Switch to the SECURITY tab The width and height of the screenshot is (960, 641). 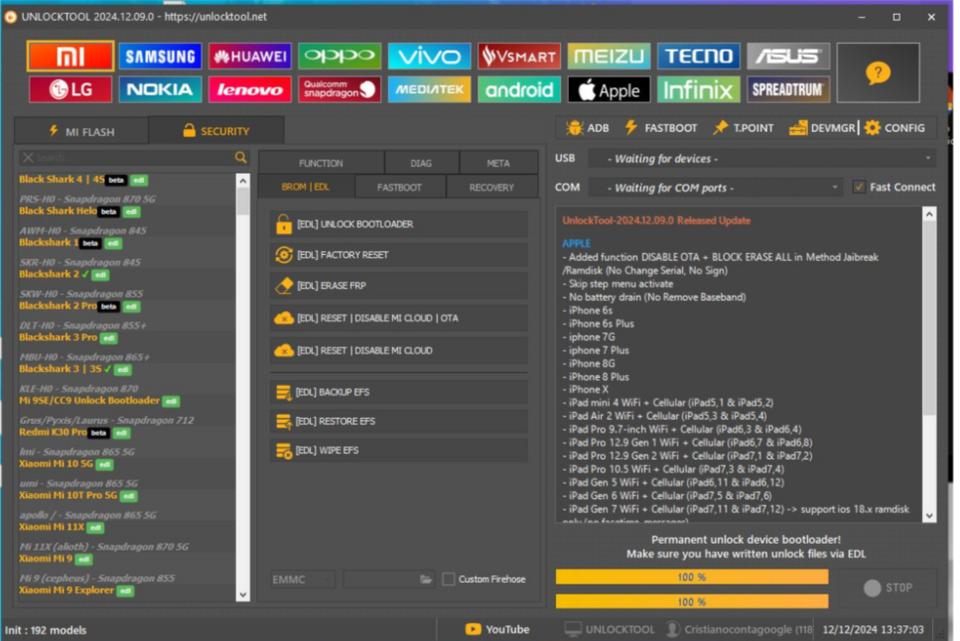coord(216,131)
